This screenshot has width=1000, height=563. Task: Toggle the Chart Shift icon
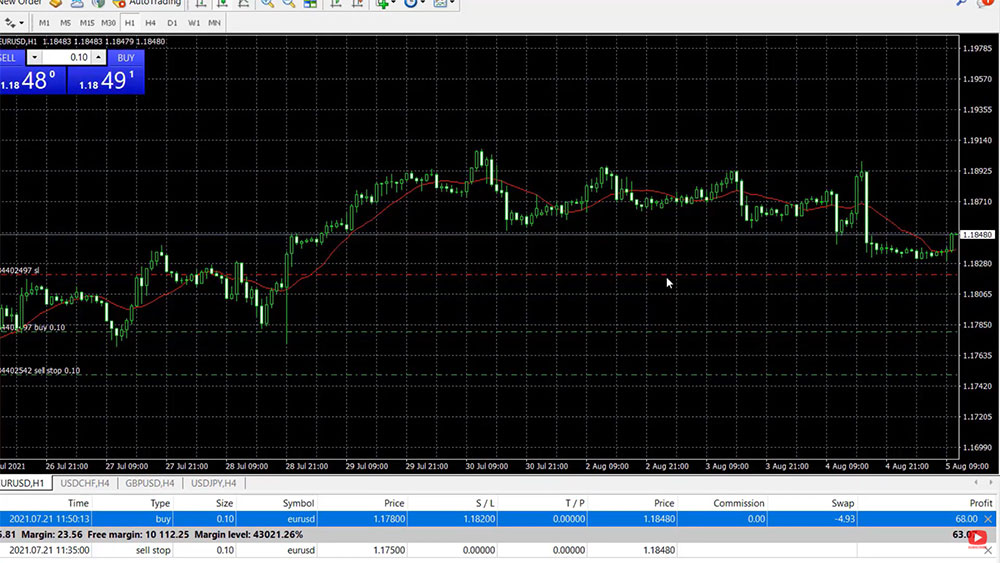(x=358, y=3)
